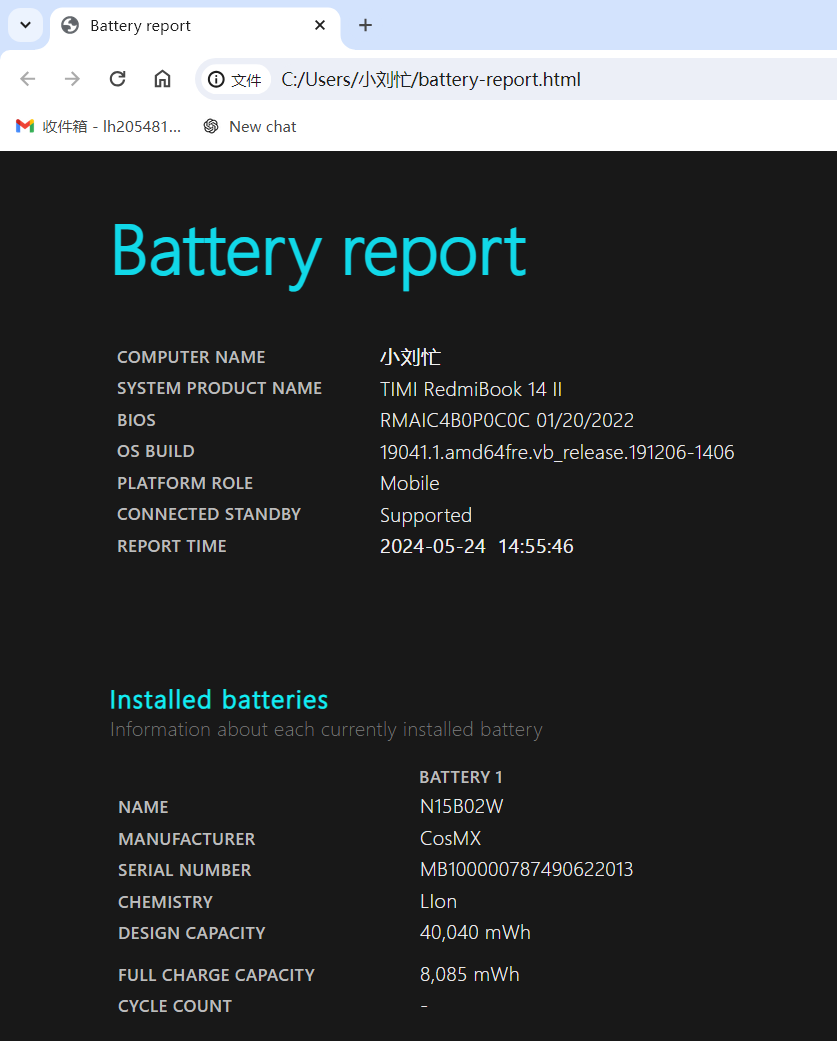The height and width of the screenshot is (1041, 837).
Task: Close the Battery report tab
Action: pyautogui.click(x=320, y=25)
